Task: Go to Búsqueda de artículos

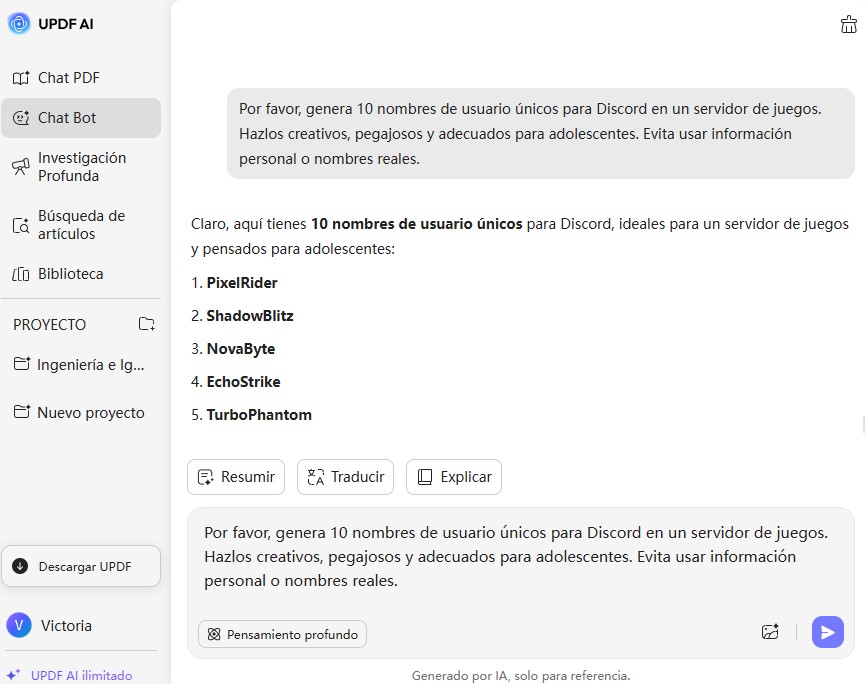Action: point(81,225)
